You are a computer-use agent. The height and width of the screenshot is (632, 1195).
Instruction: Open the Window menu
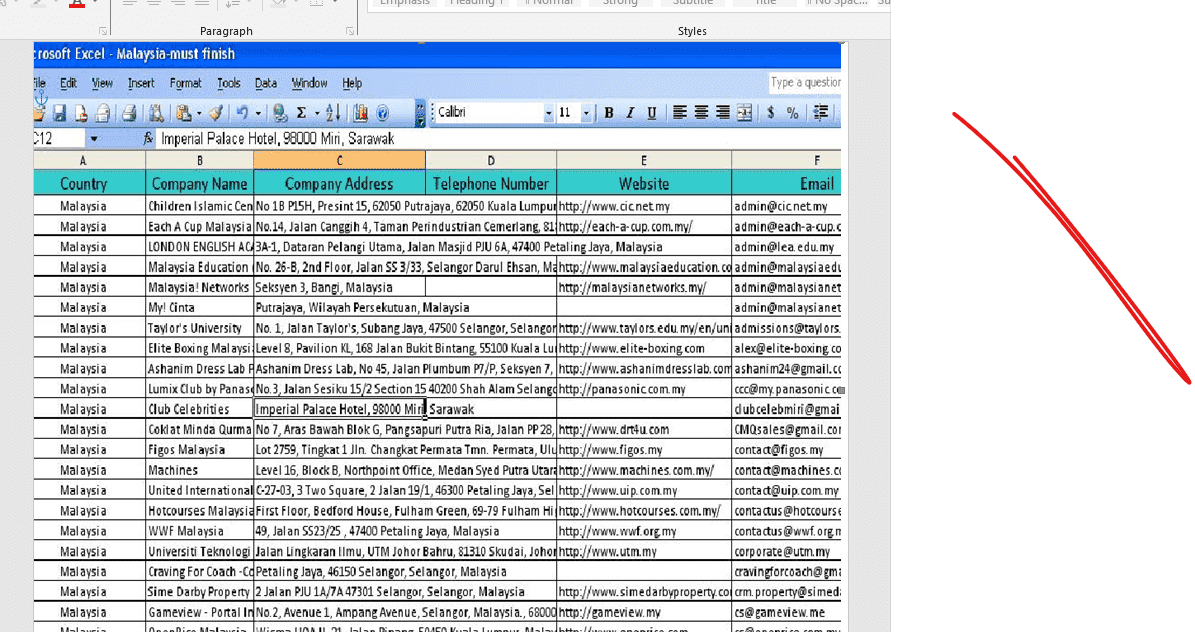[x=309, y=83]
